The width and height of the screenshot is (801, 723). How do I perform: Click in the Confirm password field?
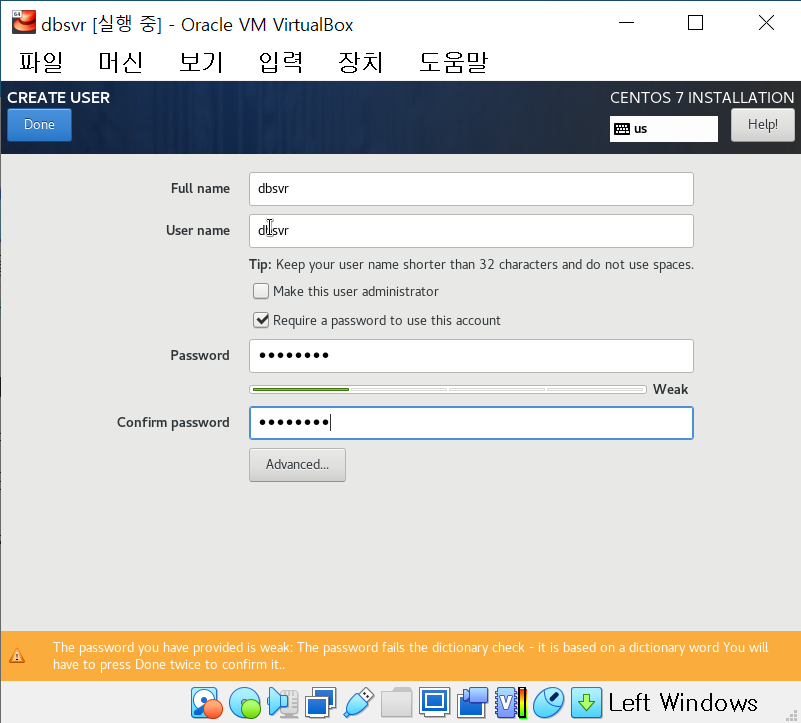[471, 423]
